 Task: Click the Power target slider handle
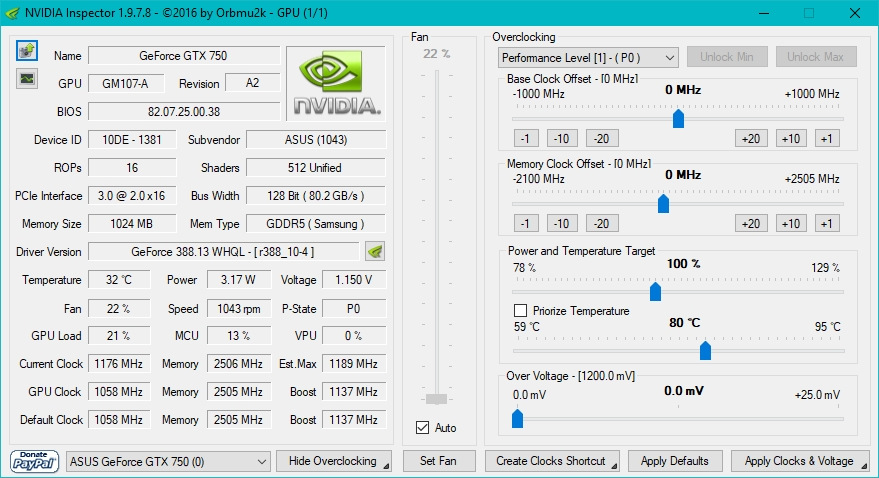coord(655,291)
